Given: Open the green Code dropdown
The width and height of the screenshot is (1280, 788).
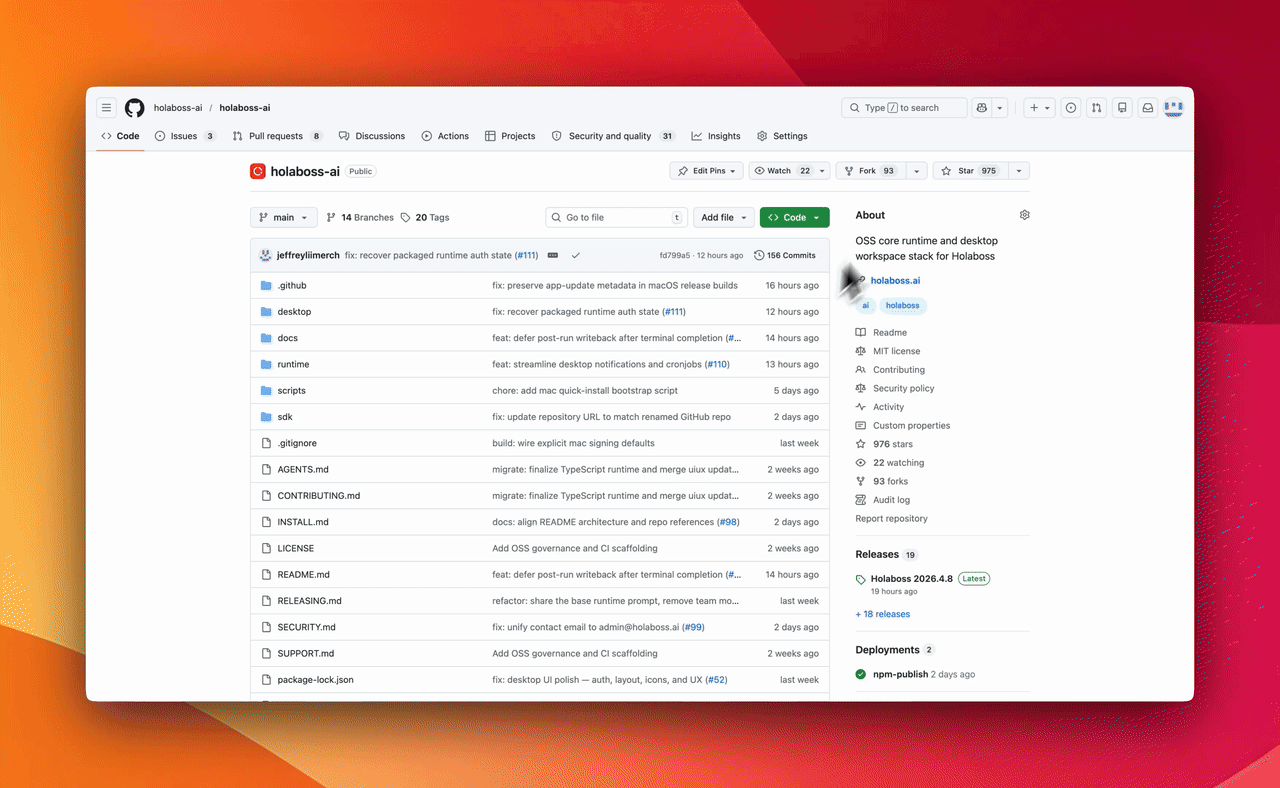Looking at the screenshot, I should [794, 217].
